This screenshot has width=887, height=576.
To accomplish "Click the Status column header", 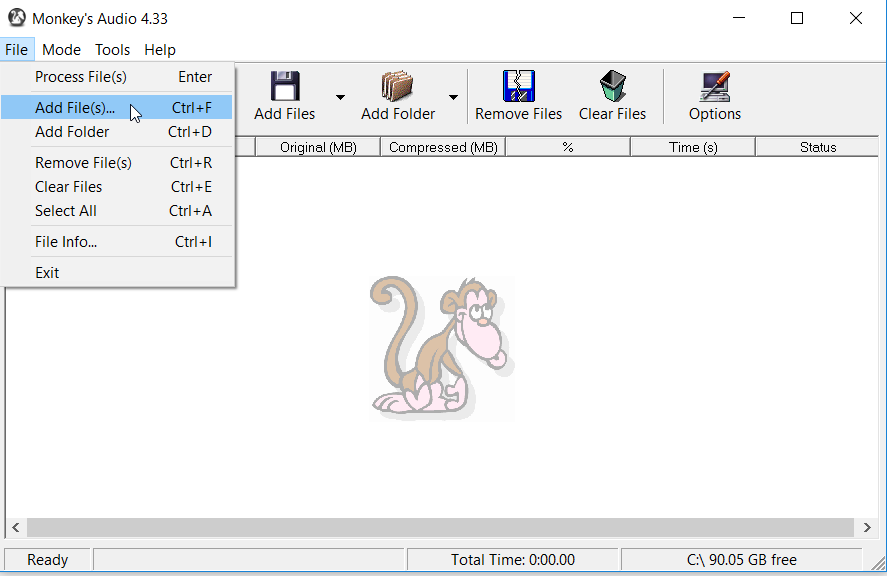I will (x=817, y=147).
